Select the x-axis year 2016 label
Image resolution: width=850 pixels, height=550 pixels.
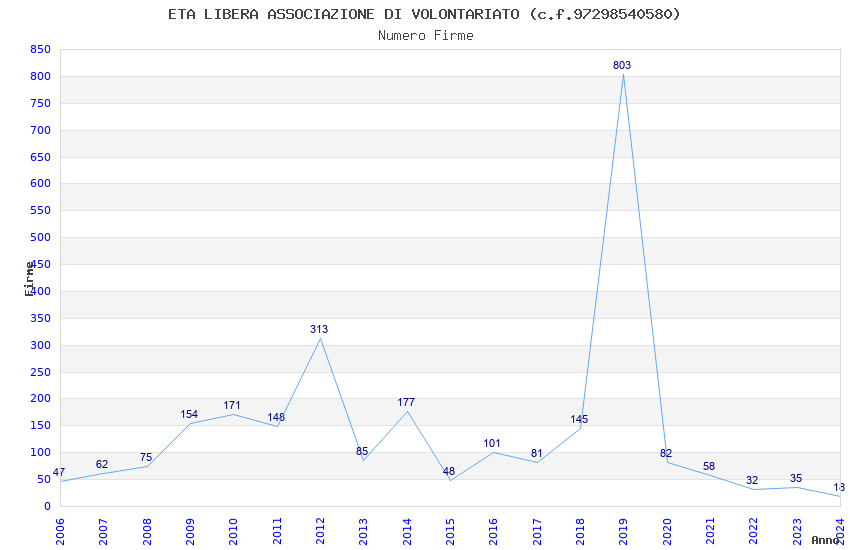point(493,532)
